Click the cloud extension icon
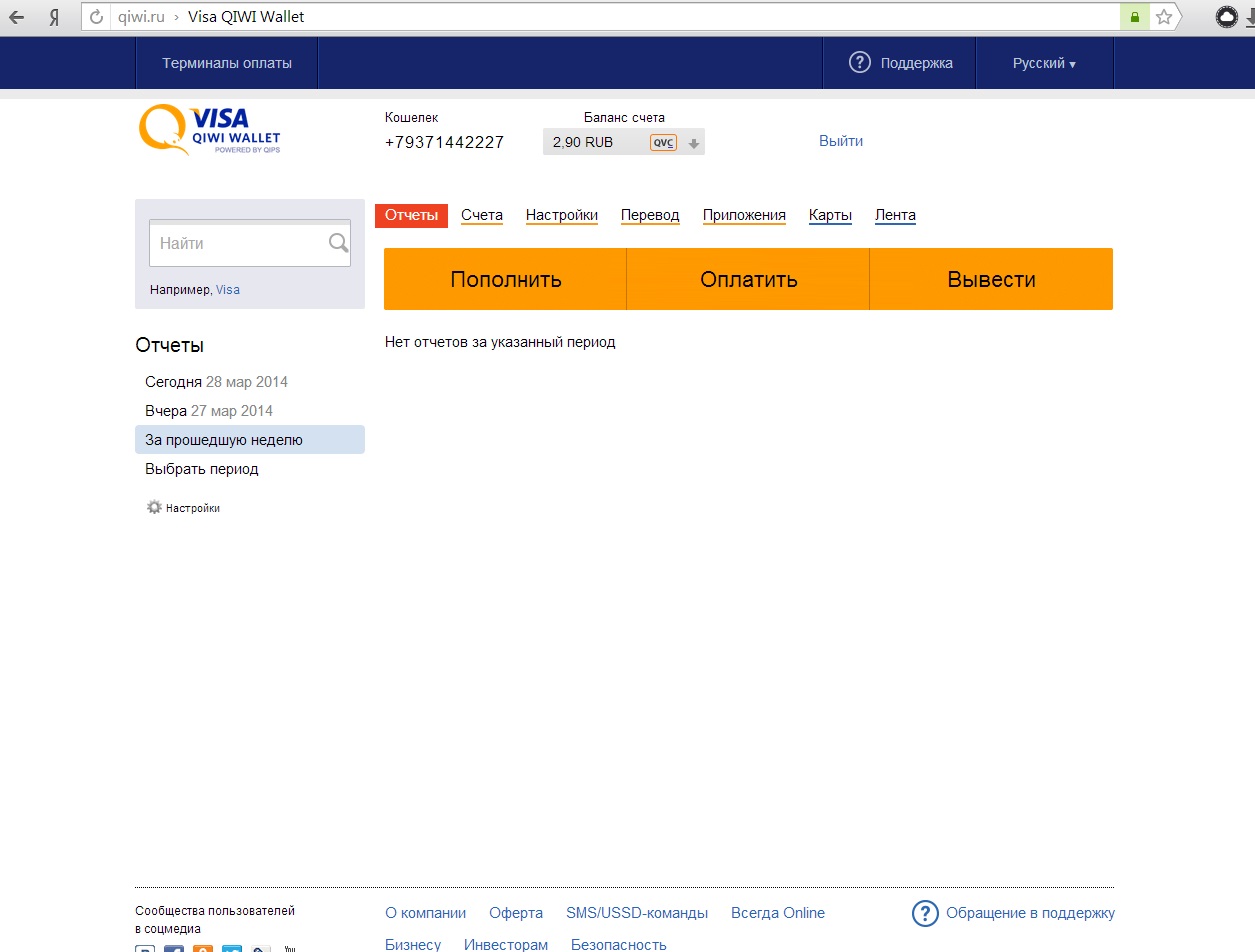Viewport: 1255px width, 952px height. (1226, 17)
